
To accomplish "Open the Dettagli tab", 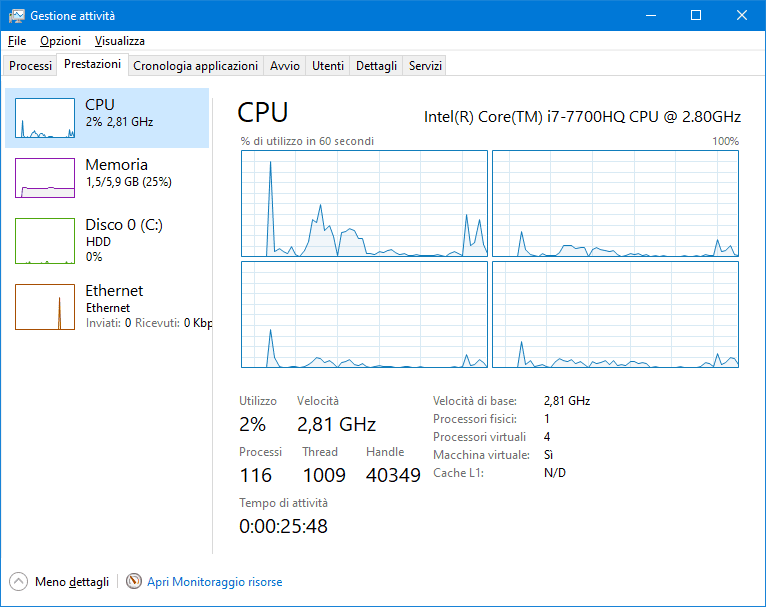I will [x=376, y=66].
